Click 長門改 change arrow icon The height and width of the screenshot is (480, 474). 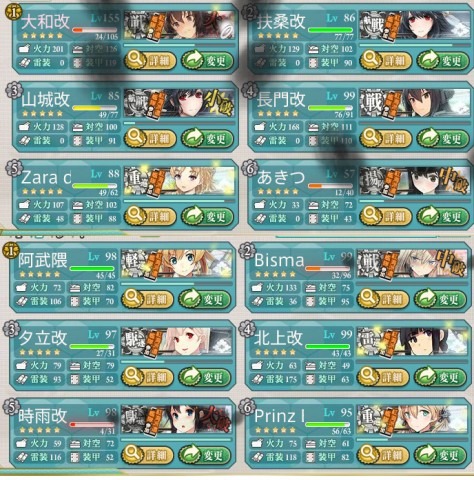point(428,138)
